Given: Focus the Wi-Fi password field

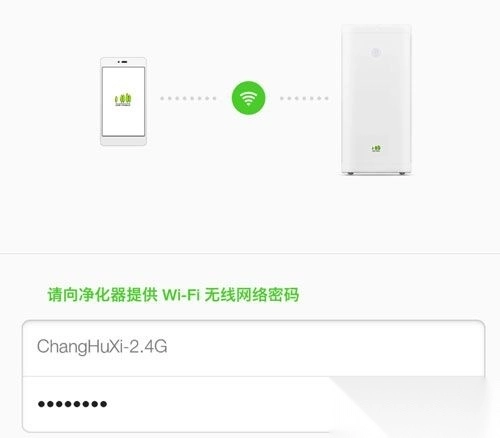Looking at the screenshot, I should pyautogui.click(x=253, y=404).
